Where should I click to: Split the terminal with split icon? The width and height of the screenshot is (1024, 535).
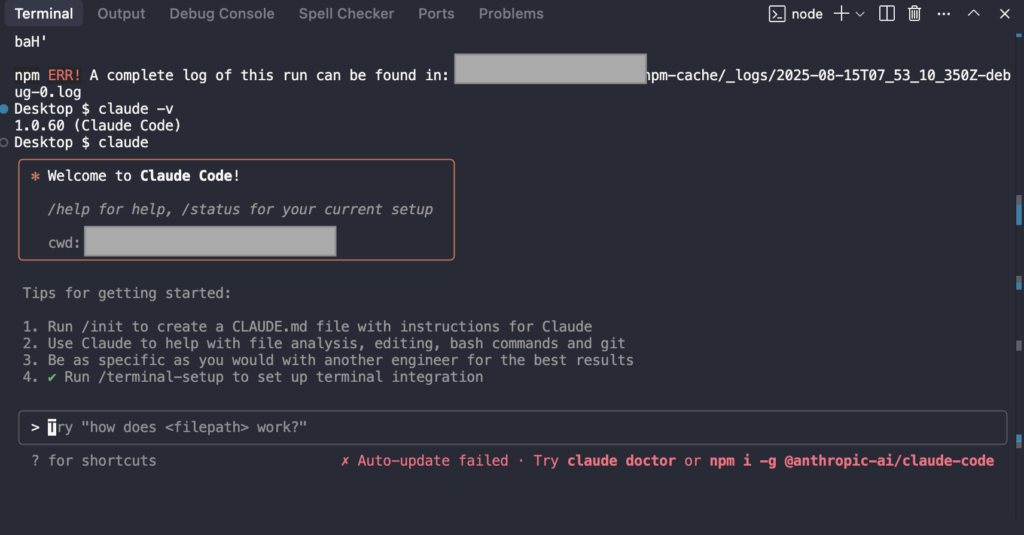[886, 14]
